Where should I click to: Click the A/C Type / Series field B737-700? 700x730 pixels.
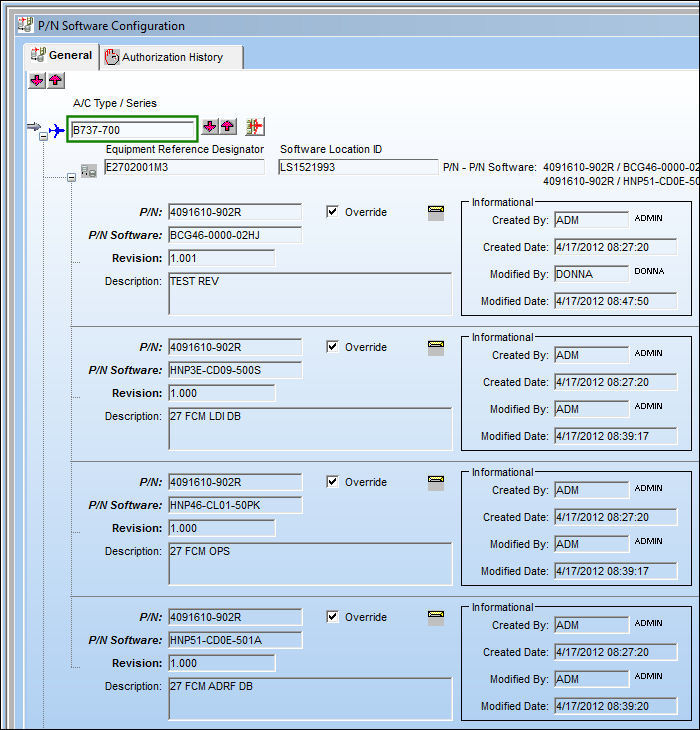pyautogui.click(x=132, y=129)
